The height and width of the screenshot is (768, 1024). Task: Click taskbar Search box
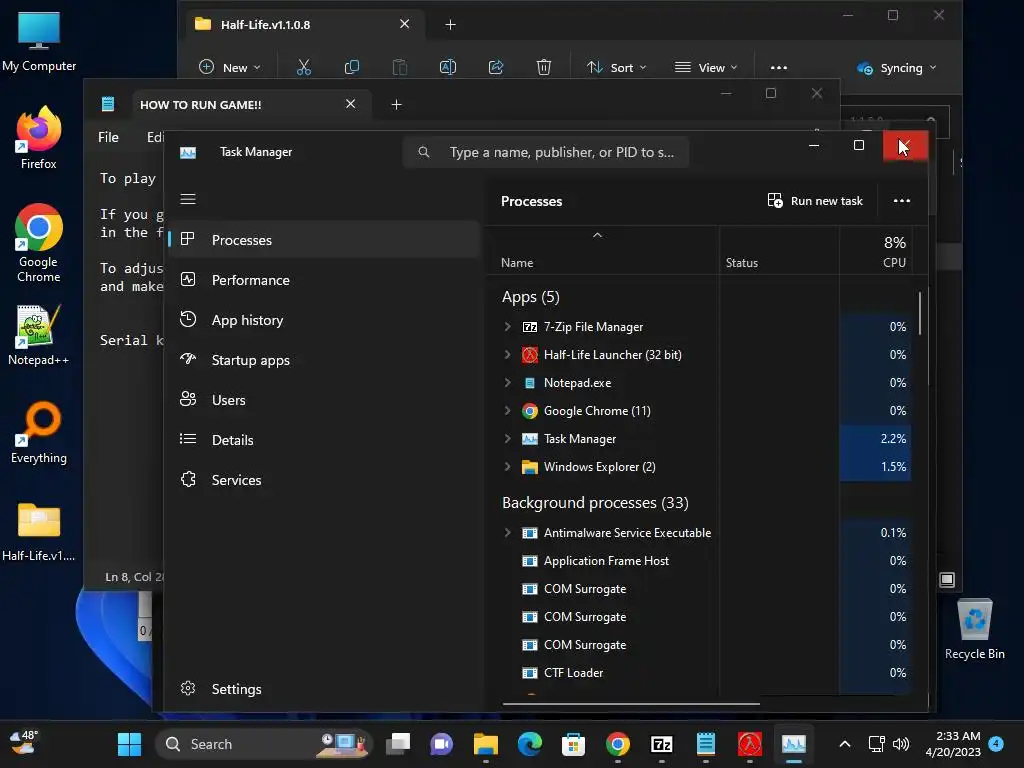point(264,744)
